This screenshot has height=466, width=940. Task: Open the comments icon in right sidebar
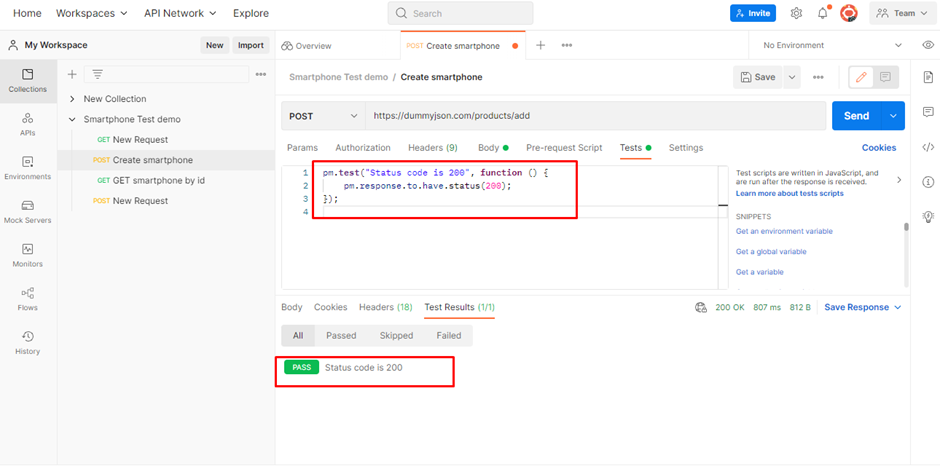click(928, 112)
